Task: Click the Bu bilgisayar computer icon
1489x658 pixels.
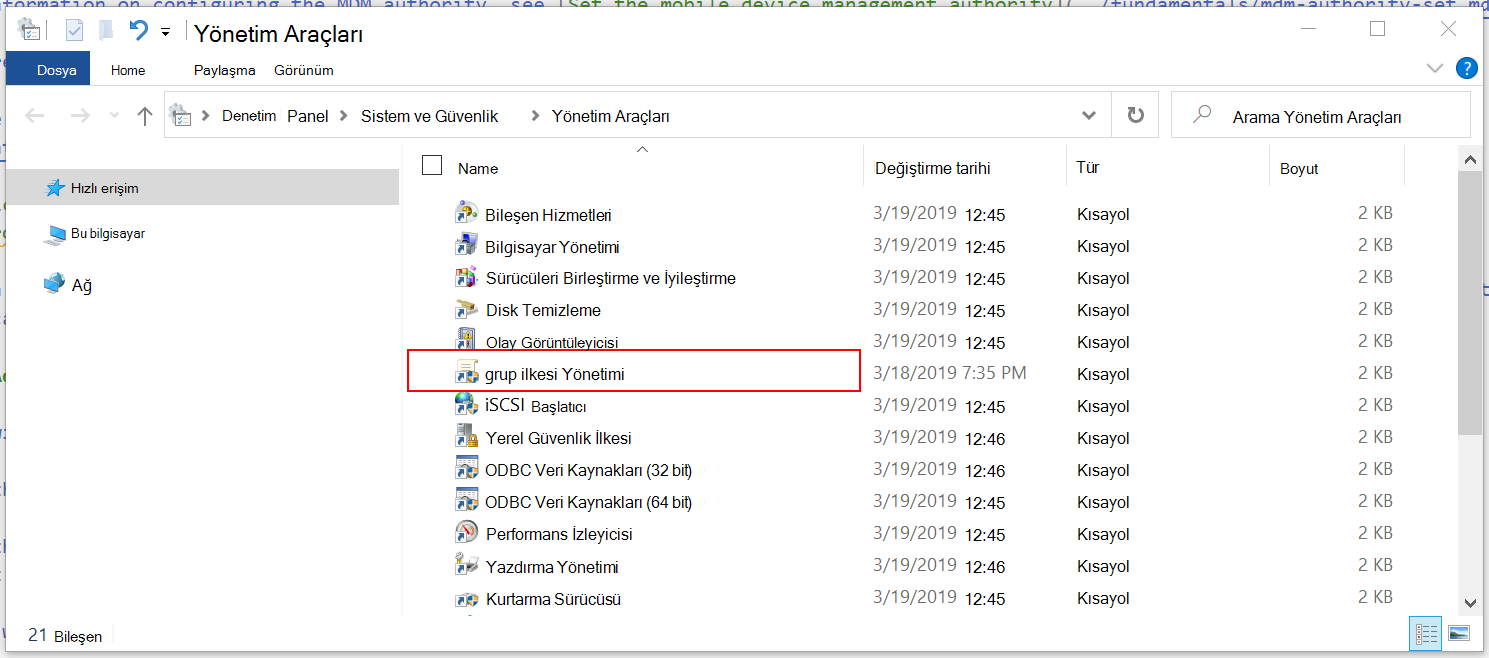Action: pyautogui.click(x=55, y=234)
